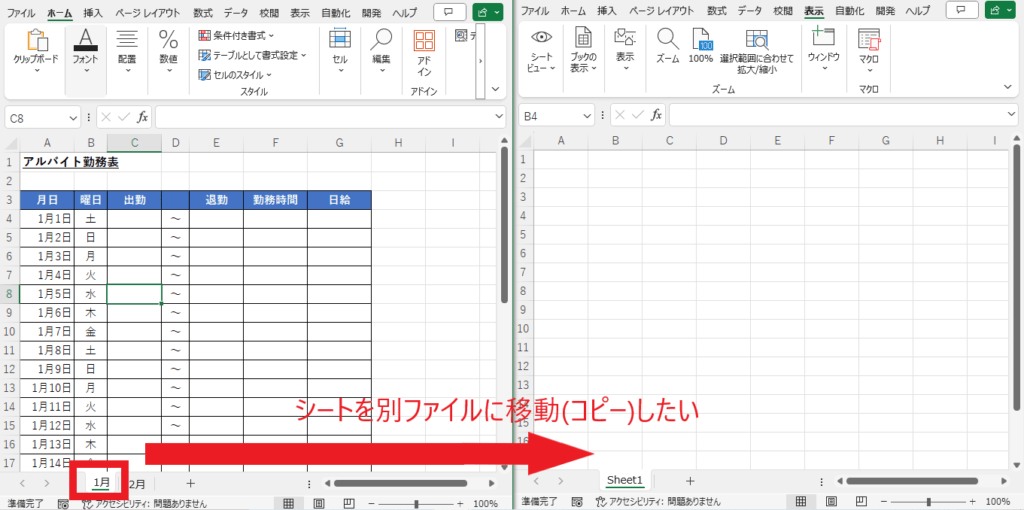Expand right window formula bar
Screen dimensions: 1024x510
[x=1012, y=116]
